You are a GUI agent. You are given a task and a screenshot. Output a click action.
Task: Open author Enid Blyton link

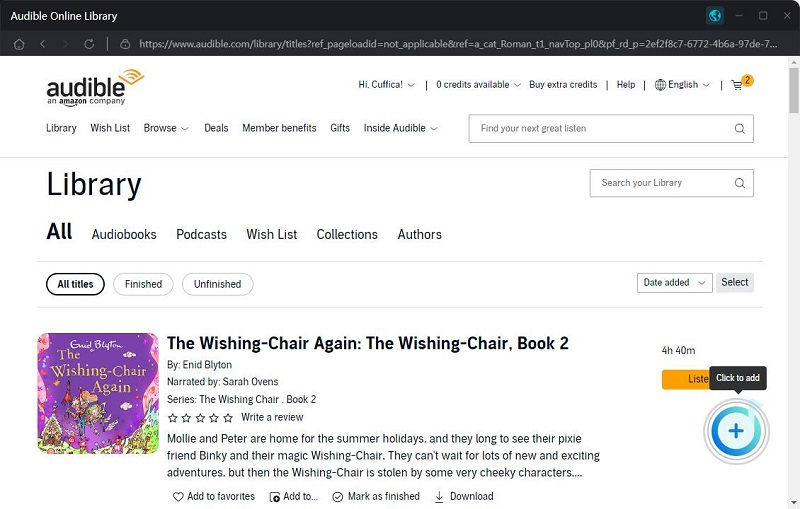coord(207,365)
